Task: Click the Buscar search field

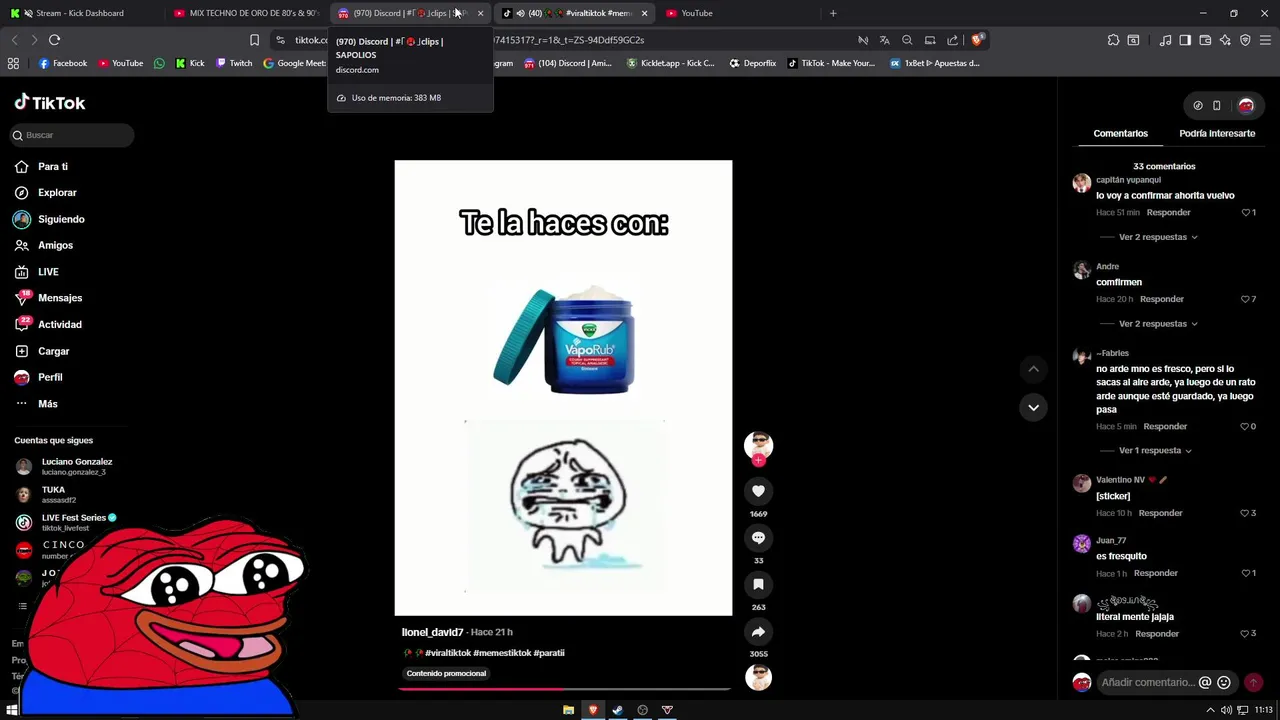Action: (72, 135)
